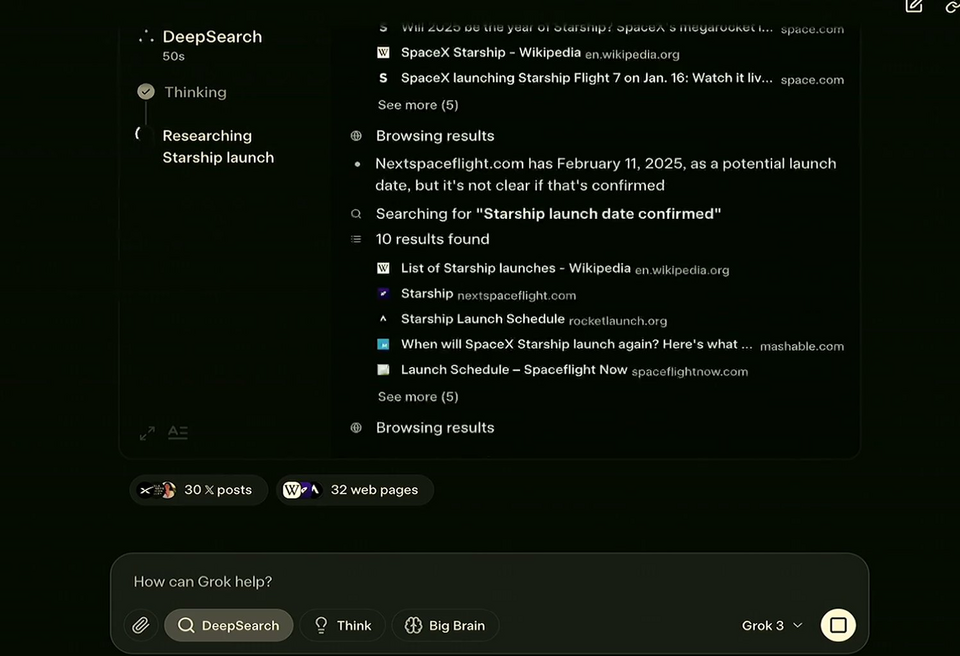Screen dimensions: 960x656
Task: Click the expand arrows icon in DeepSearch panel
Action: point(147,433)
